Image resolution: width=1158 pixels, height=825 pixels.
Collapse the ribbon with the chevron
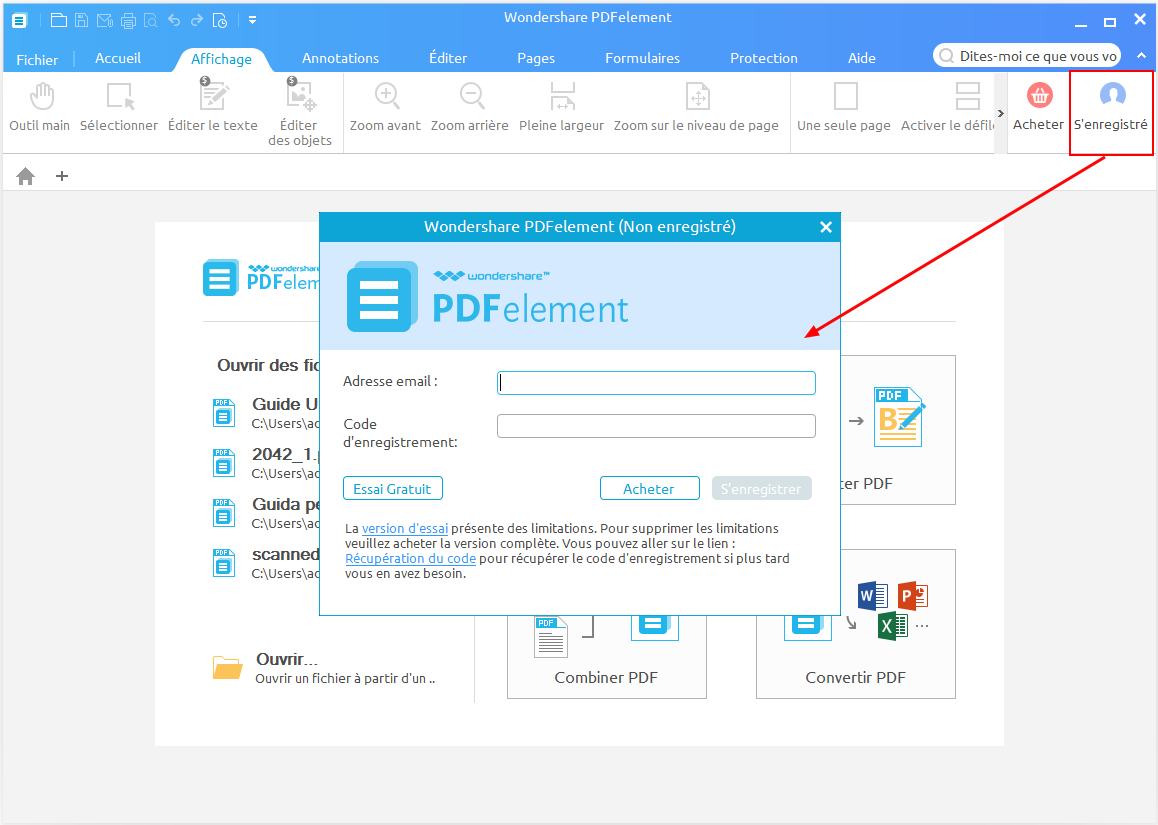tap(1141, 55)
